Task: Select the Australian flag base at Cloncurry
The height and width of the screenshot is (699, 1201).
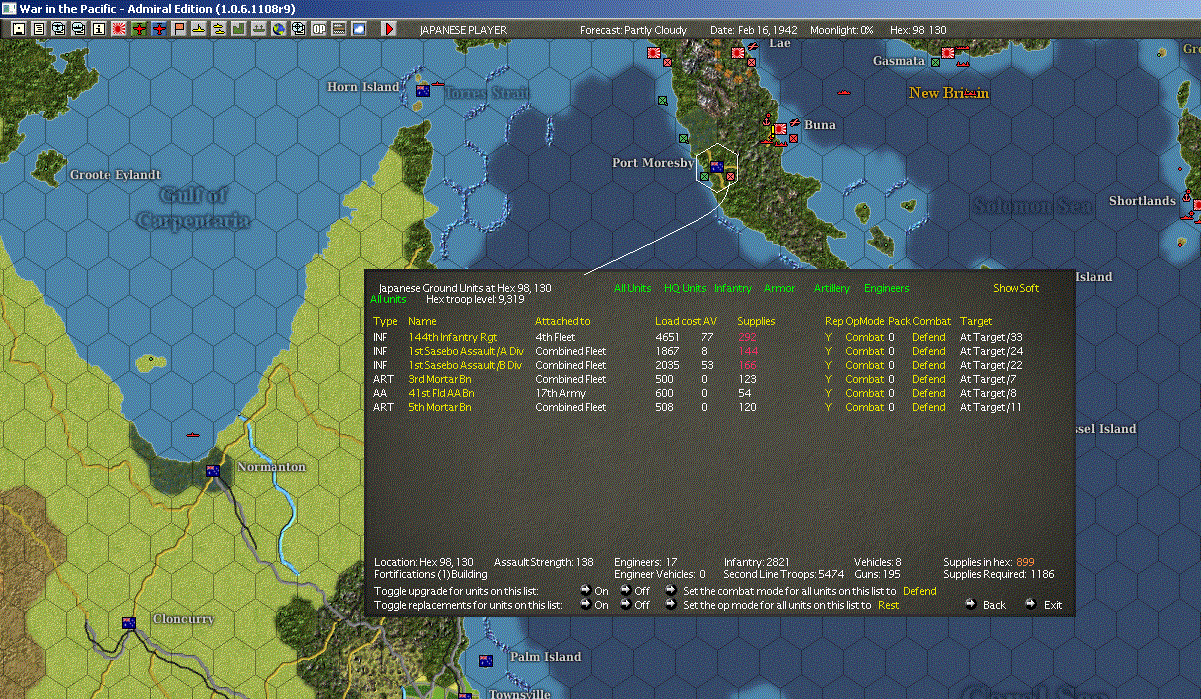Action: 129,623
